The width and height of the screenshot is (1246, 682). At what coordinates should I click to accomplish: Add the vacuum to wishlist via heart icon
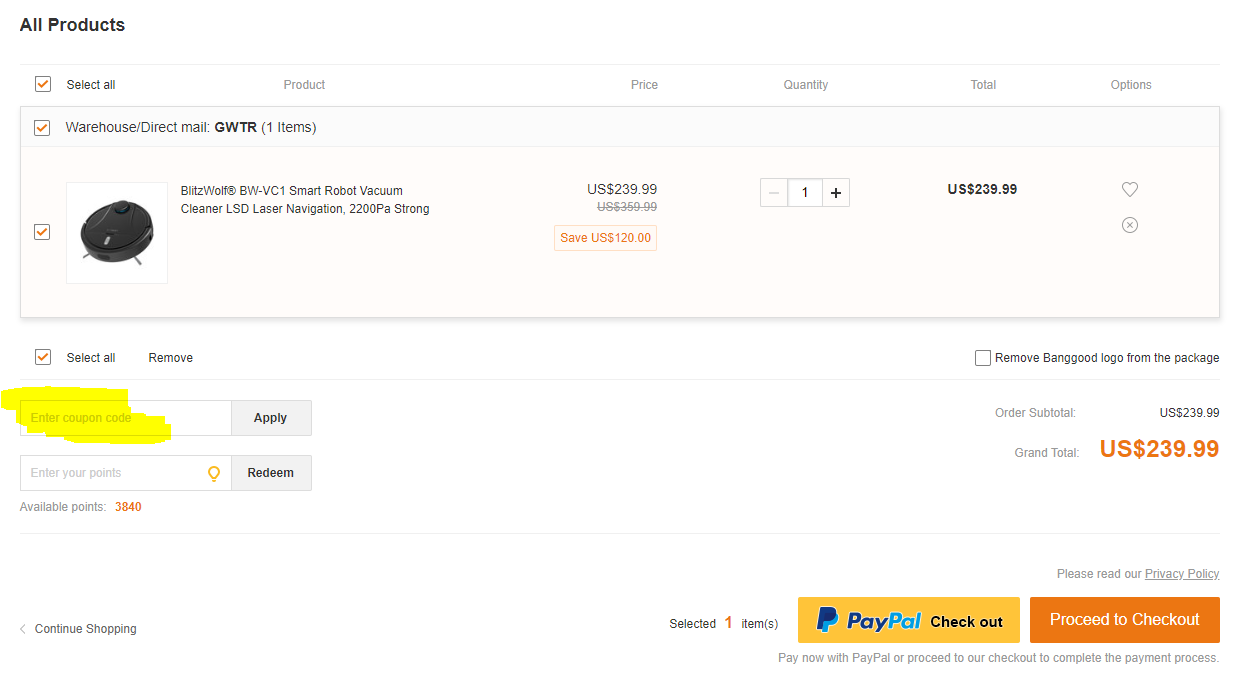(1130, 189)
